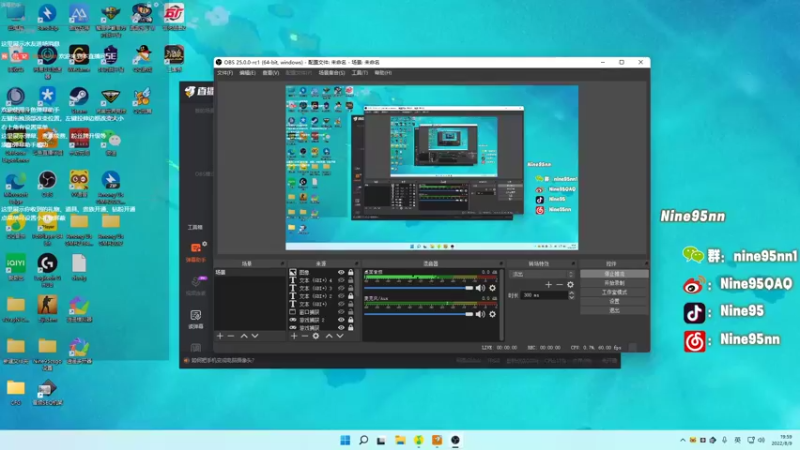
Task: Toggle visibility eye for 文本 (GDI+) 2
Action: (341, 296)
